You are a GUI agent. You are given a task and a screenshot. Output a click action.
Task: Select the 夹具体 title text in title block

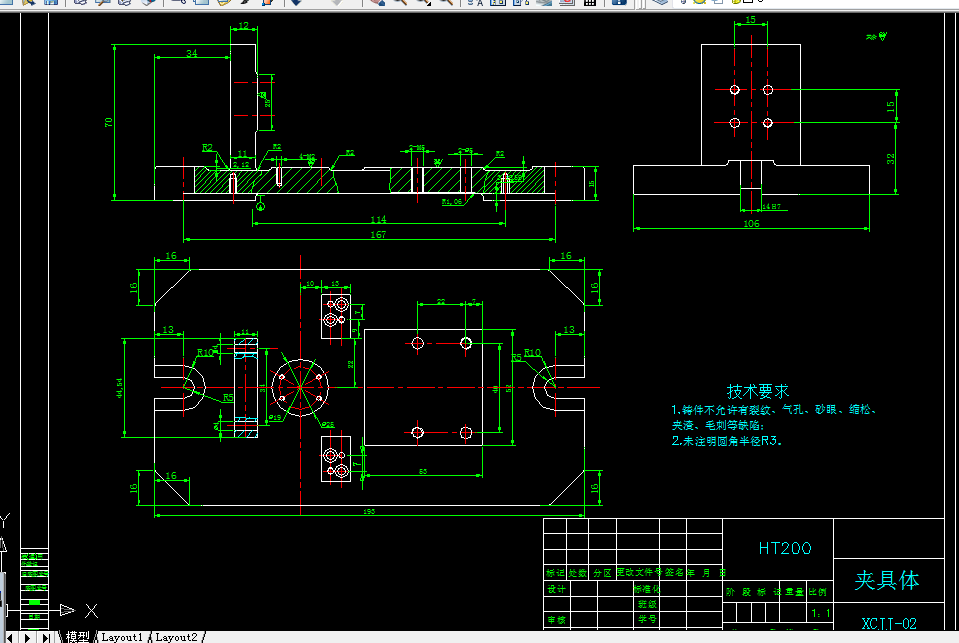click(887, 580)
